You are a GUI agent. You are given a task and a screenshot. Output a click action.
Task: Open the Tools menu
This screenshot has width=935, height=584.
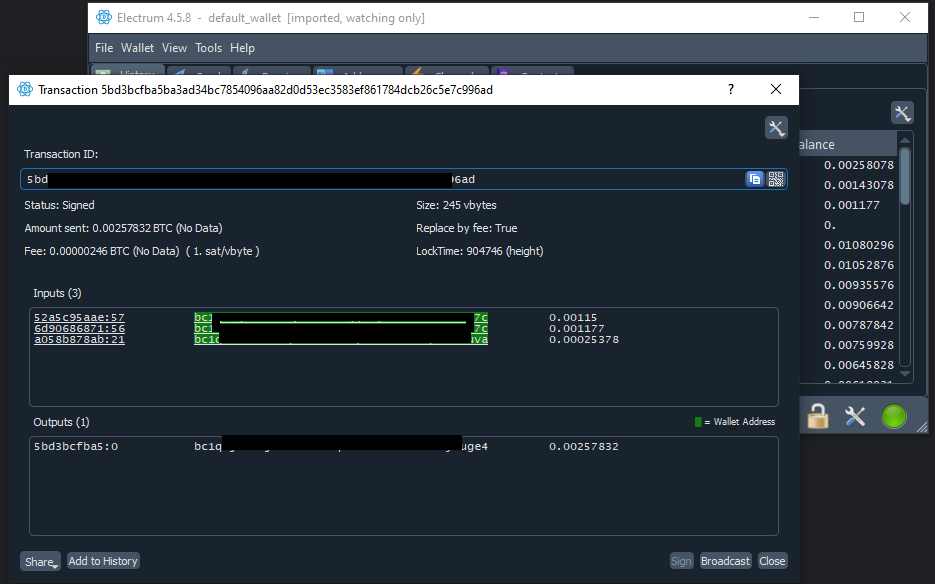(208, 48)
